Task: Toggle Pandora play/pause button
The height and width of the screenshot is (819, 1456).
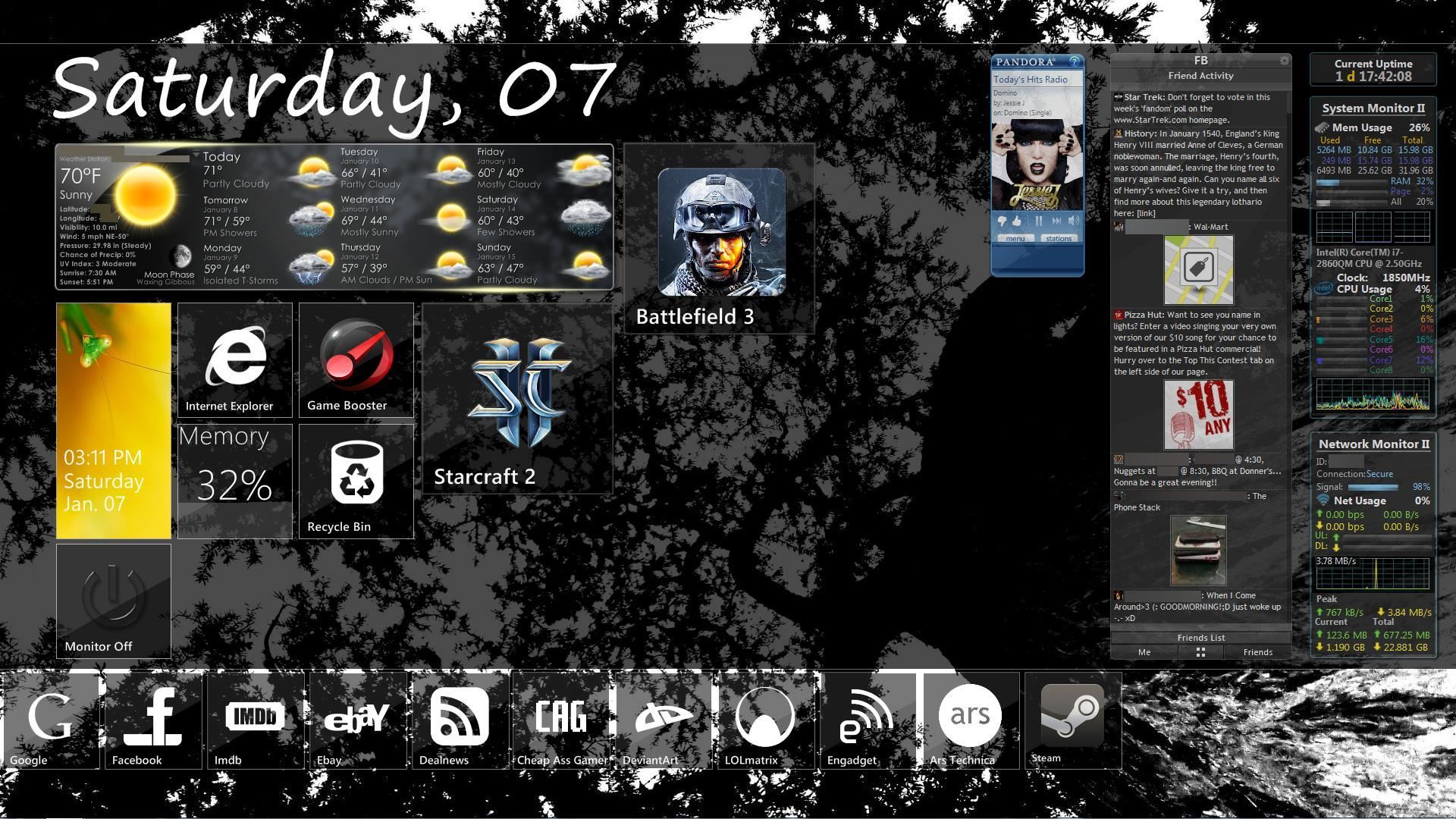Action: tap(1039, 221)
